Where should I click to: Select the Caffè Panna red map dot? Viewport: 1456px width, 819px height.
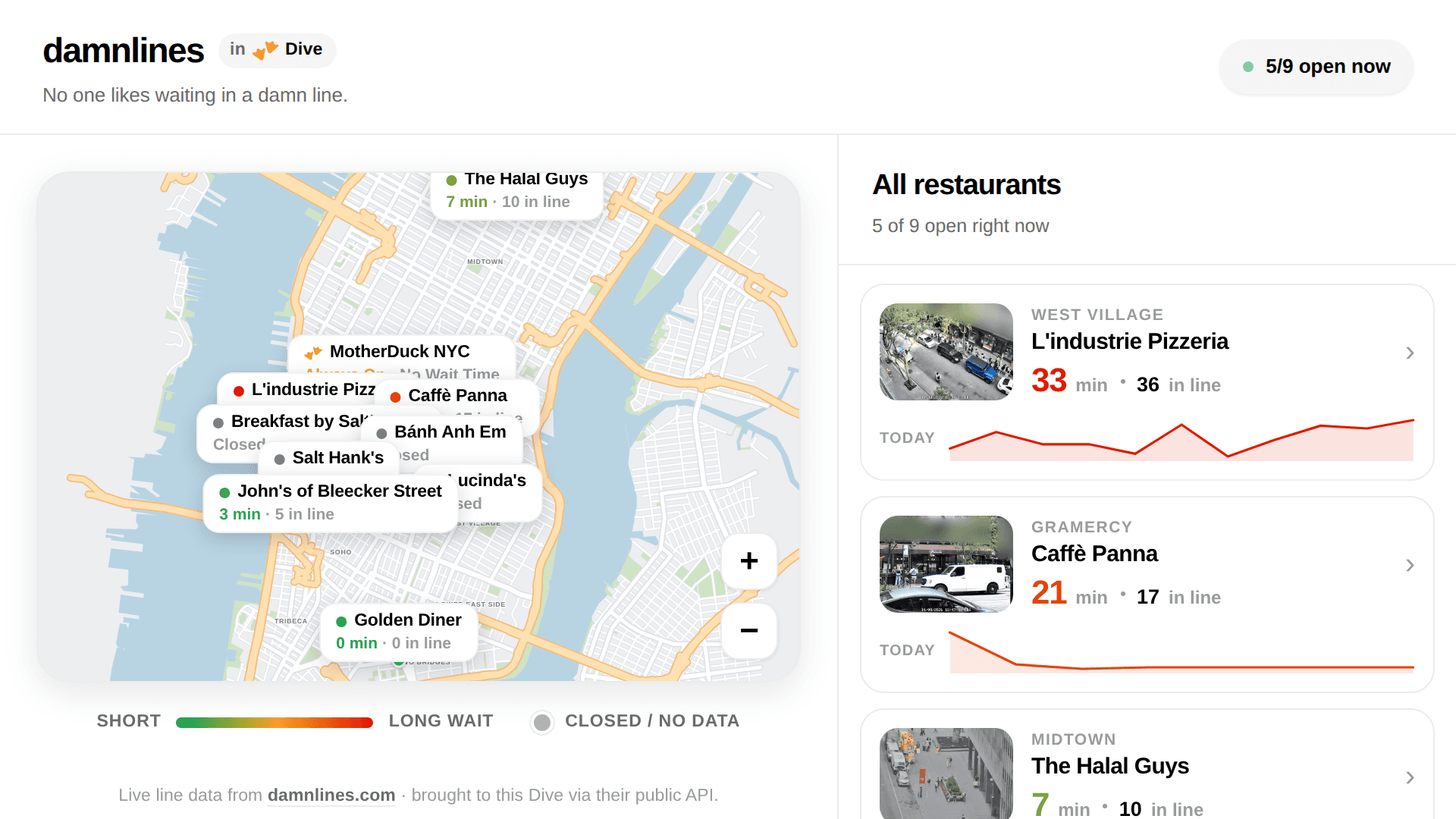coord(395,397)
